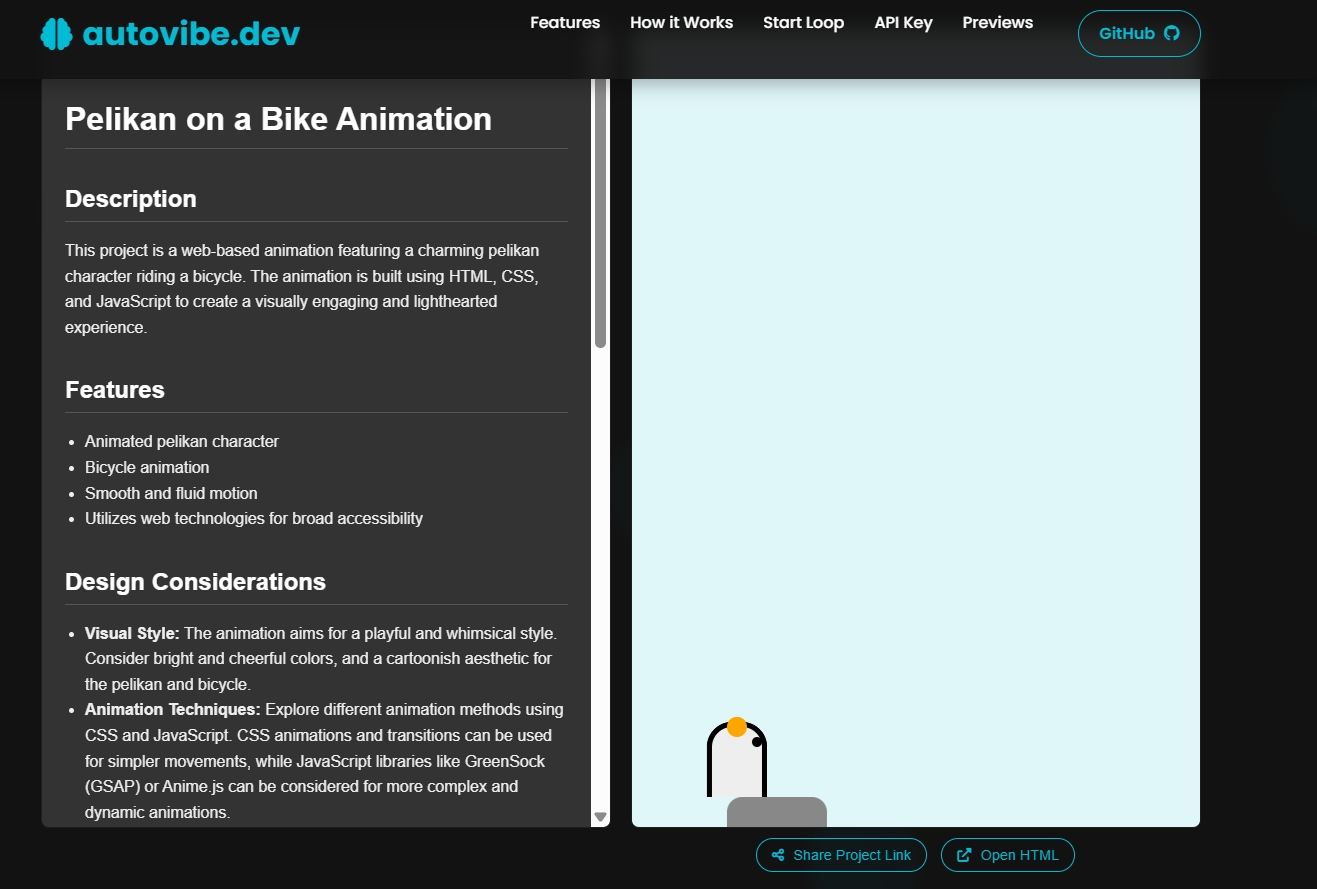This screenshot has height=889, width=1317.
Task: Click the external link icon on Open HTML
Action: click(x=964, y=855)
